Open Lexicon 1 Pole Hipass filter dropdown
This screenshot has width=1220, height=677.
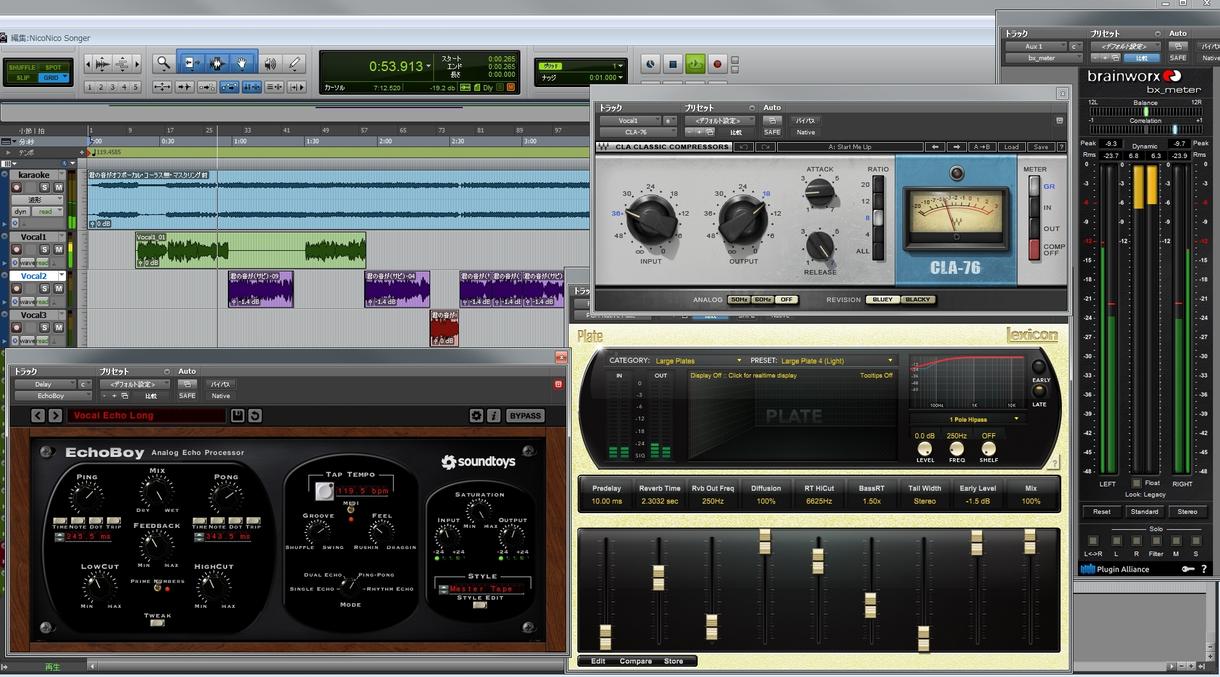pos(967,419)
